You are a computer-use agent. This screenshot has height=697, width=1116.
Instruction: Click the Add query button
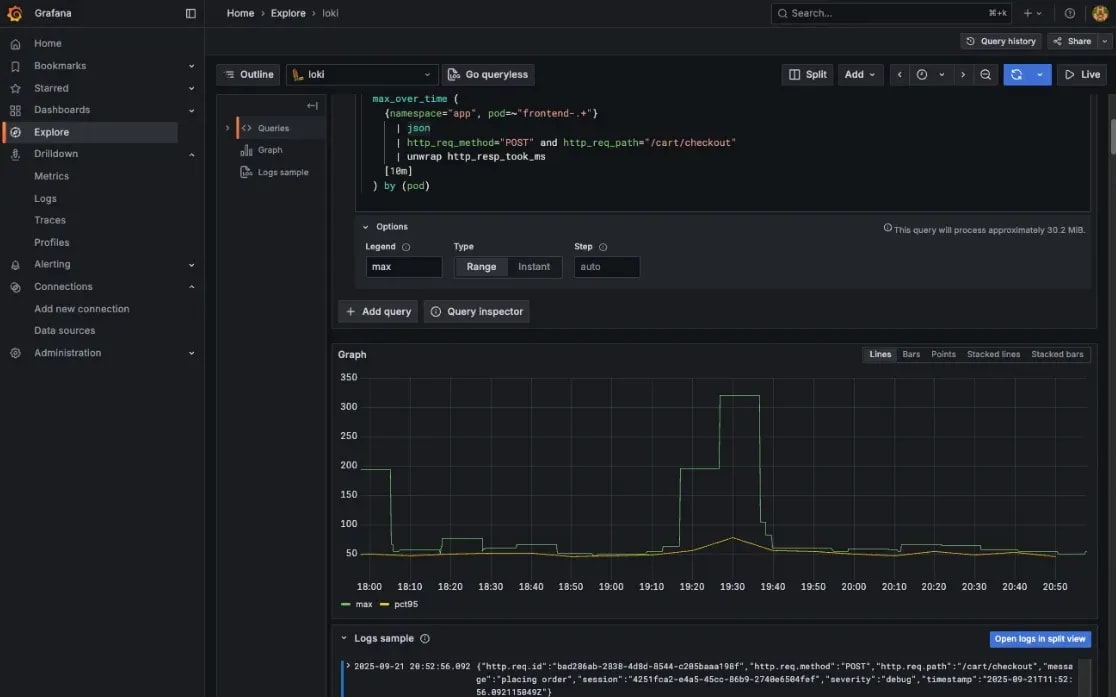(377, 311)
